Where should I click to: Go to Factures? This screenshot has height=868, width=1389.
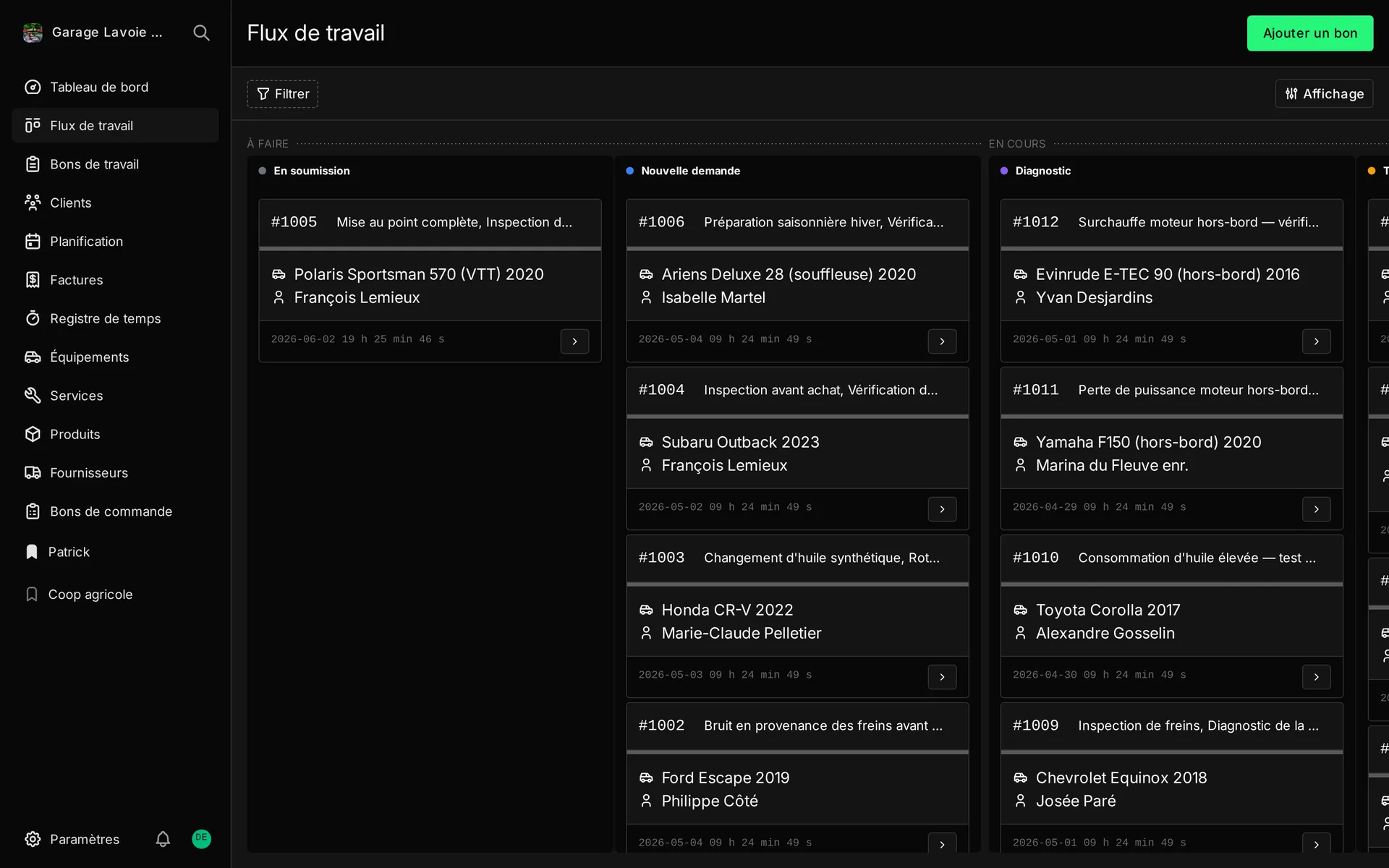(115, 280)
